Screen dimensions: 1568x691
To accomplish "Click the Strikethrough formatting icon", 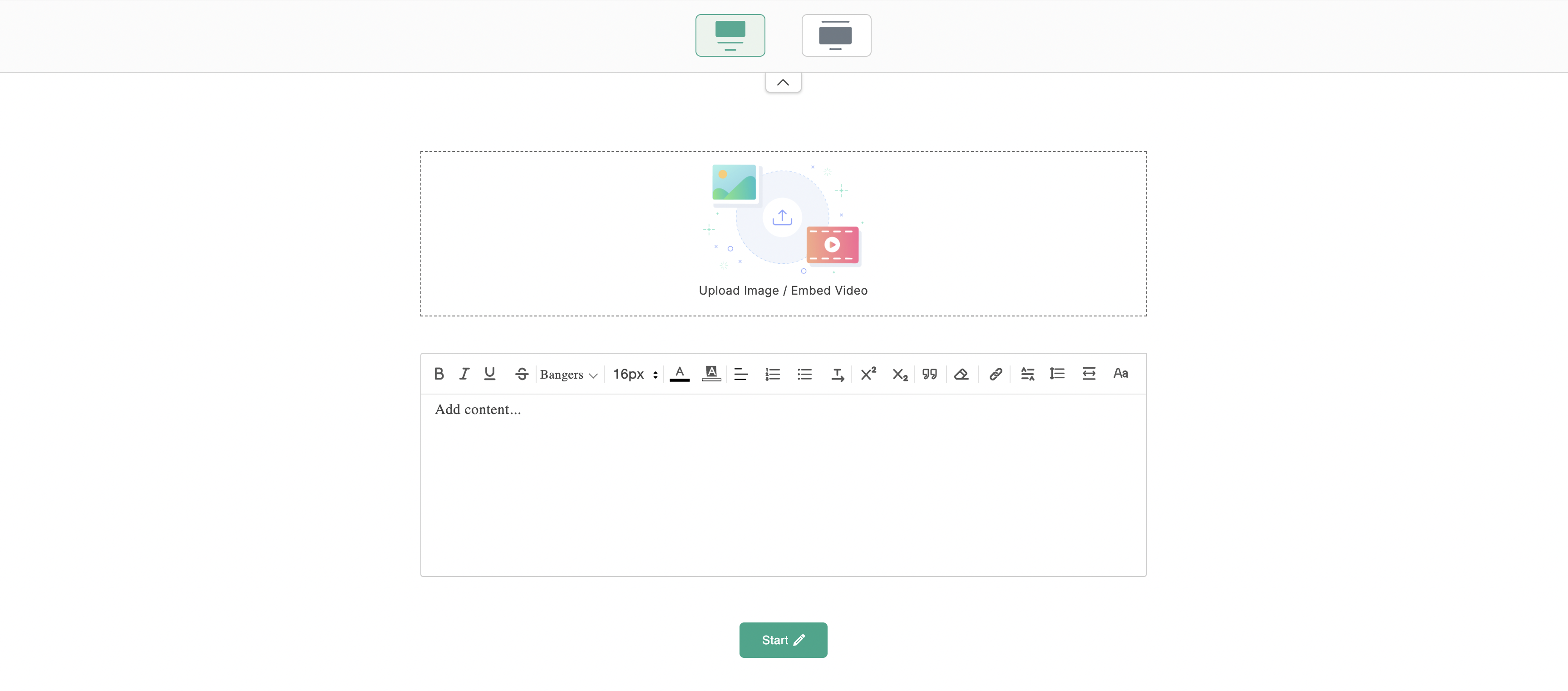I will coord(520,373).
